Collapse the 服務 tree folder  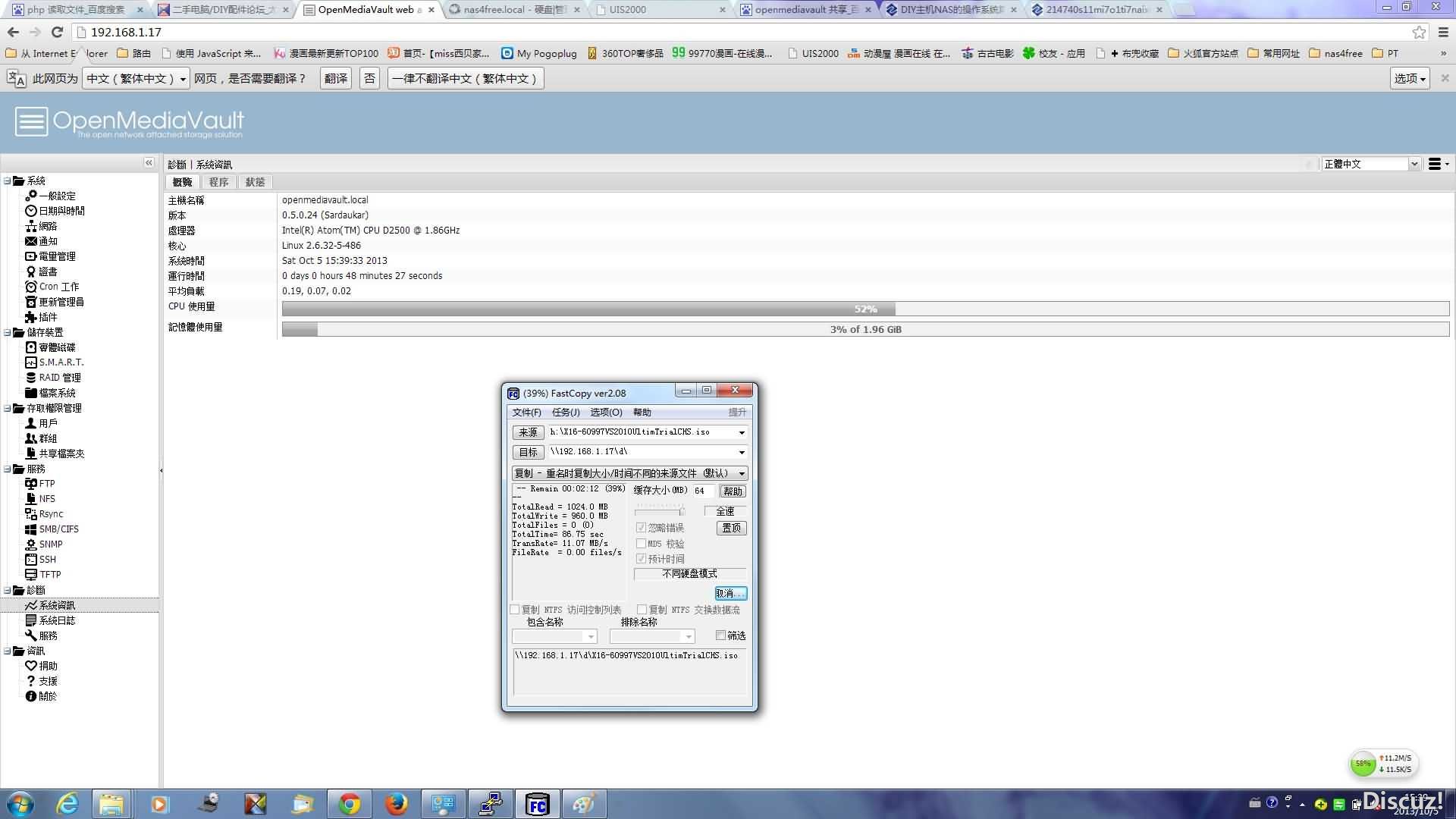click(8, 469)
